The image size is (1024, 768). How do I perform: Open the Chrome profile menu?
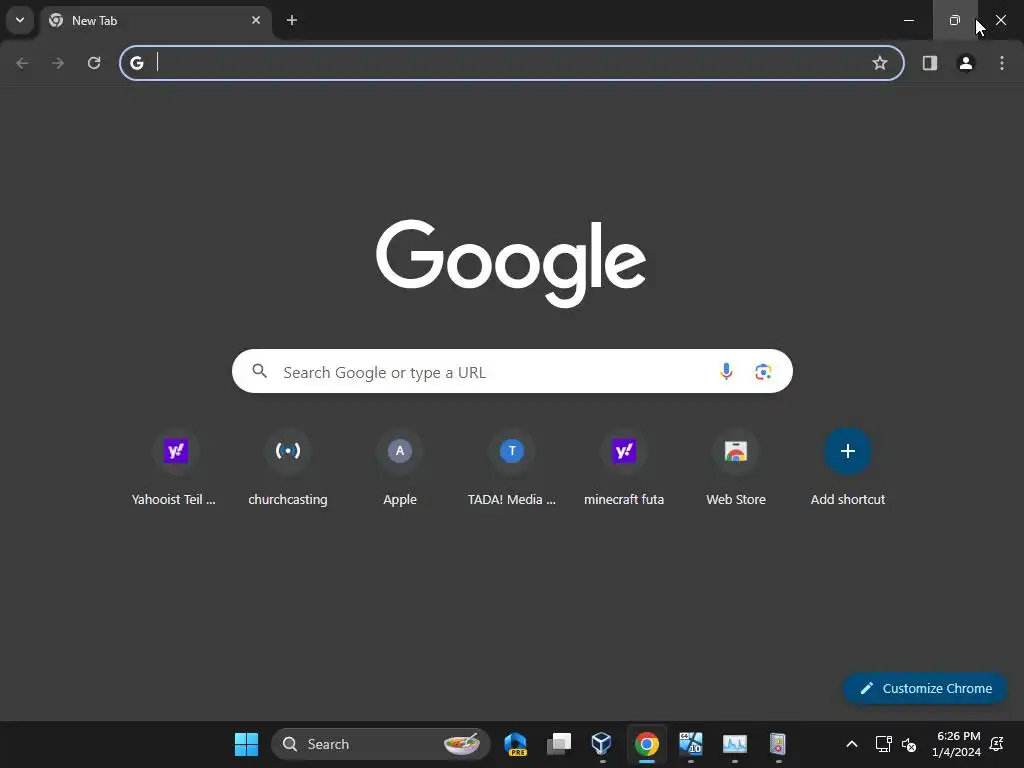[x=966, y=63]
